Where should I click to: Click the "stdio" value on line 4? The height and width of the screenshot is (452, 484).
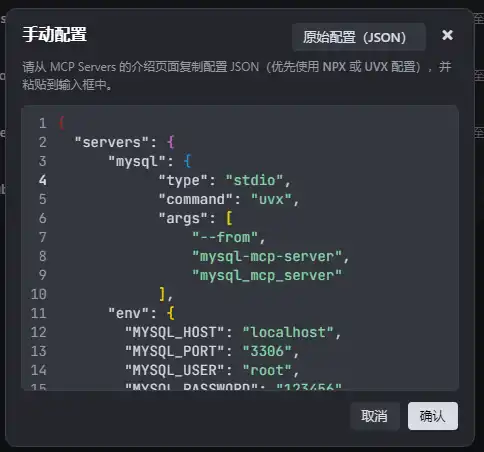pos(254,180)
